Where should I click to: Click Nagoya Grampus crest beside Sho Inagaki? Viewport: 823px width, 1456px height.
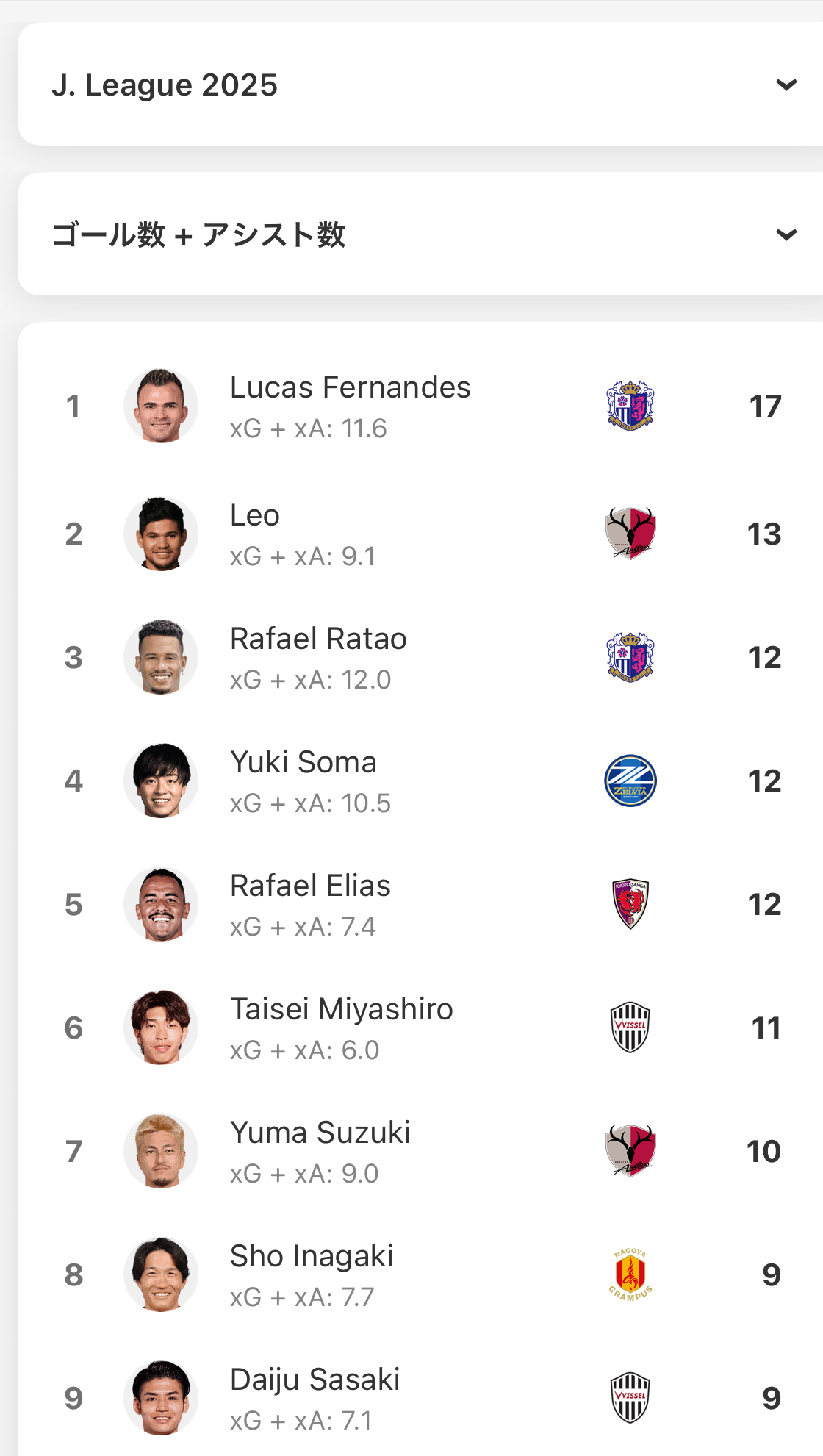click(630, 1274)
